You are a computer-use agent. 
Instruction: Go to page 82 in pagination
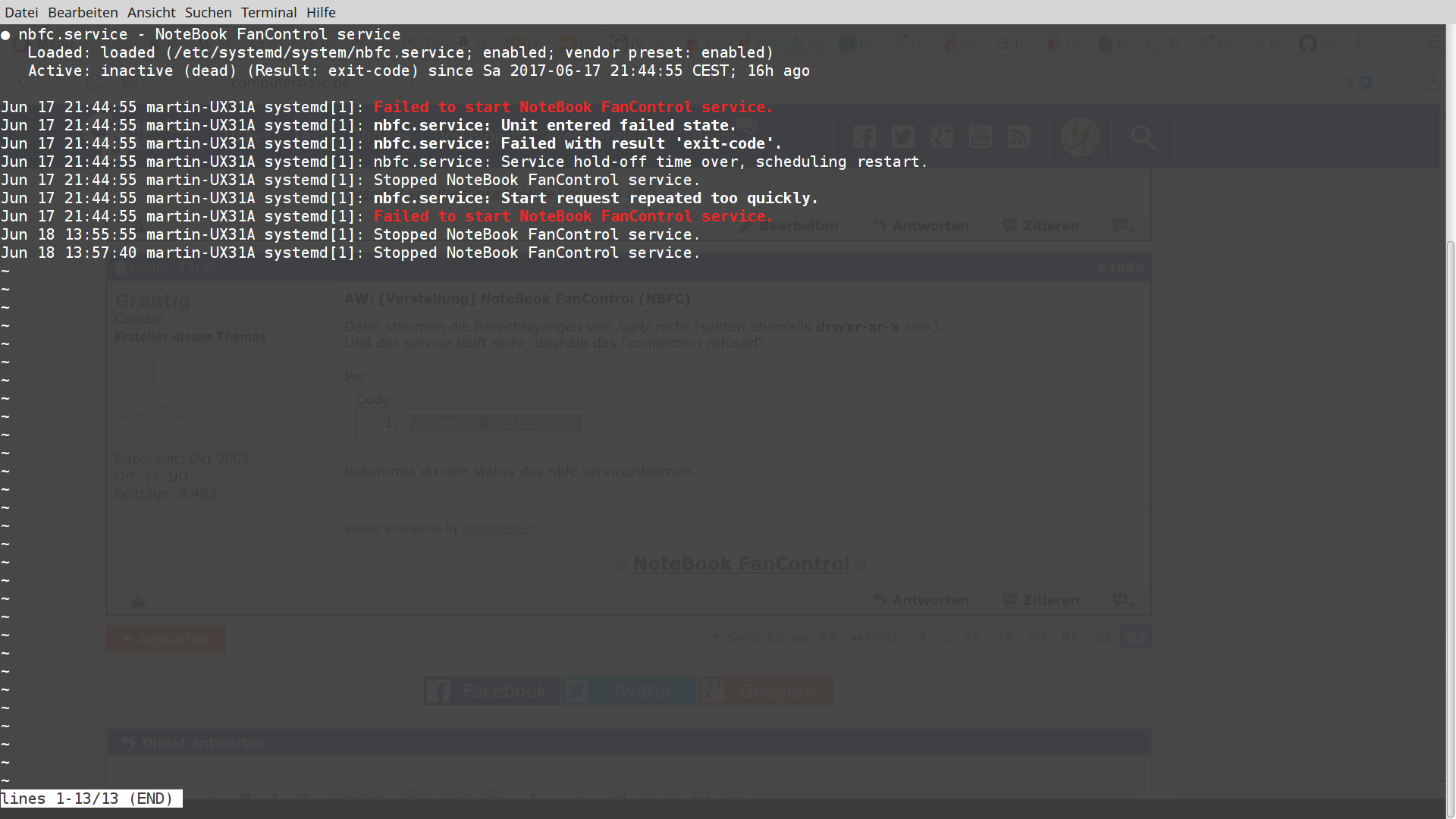pyautogui.click(x=1102, y=638)
